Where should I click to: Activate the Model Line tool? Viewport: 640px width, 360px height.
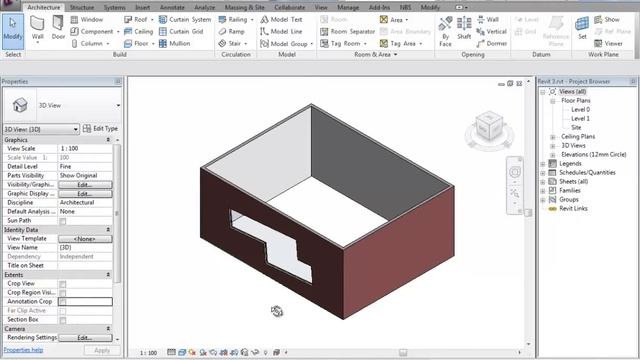281,31
